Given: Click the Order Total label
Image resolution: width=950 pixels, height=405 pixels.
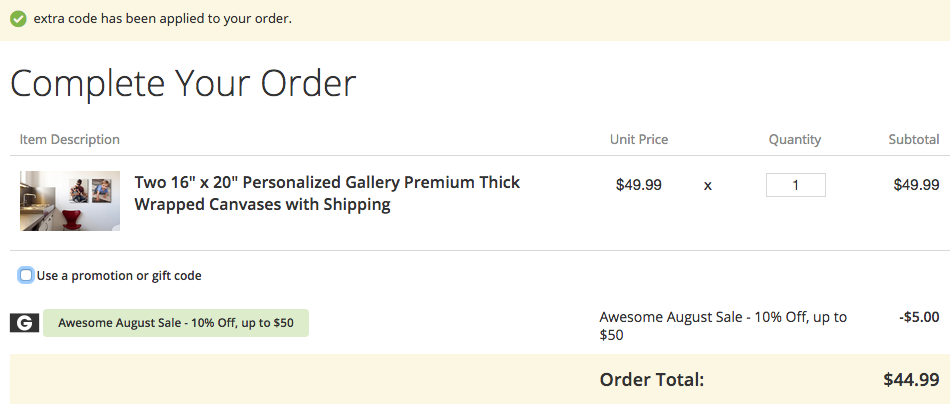Looking at the screenshot, I should coord(652,380).
